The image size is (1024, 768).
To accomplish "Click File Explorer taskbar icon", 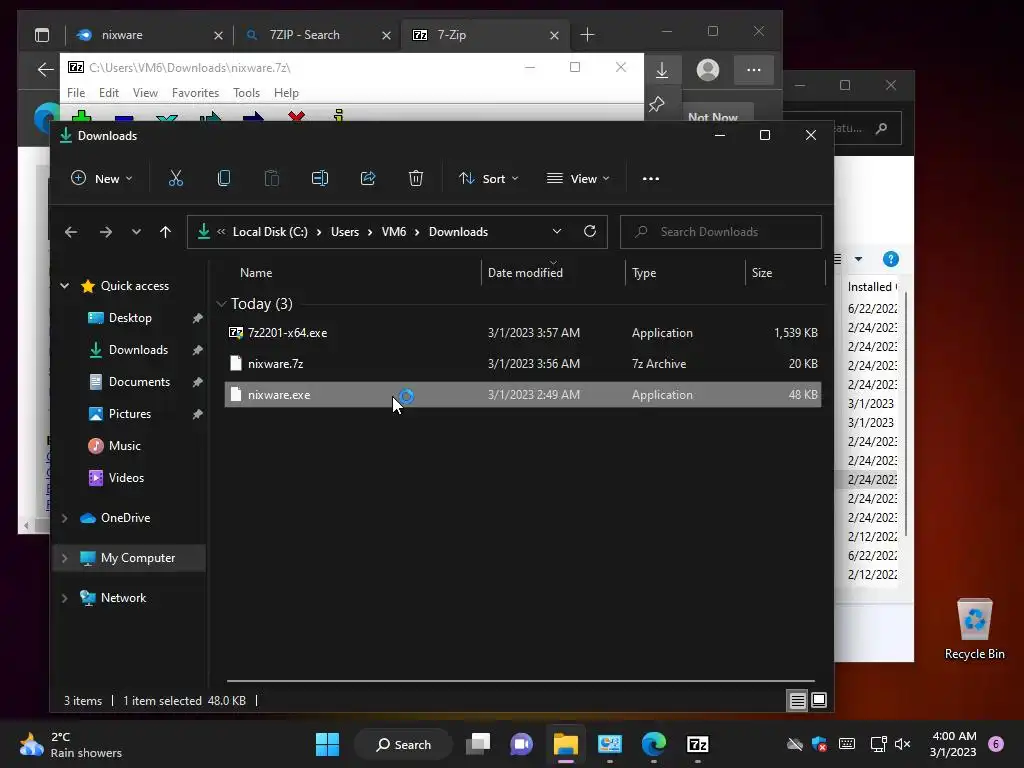I will 566,744.
